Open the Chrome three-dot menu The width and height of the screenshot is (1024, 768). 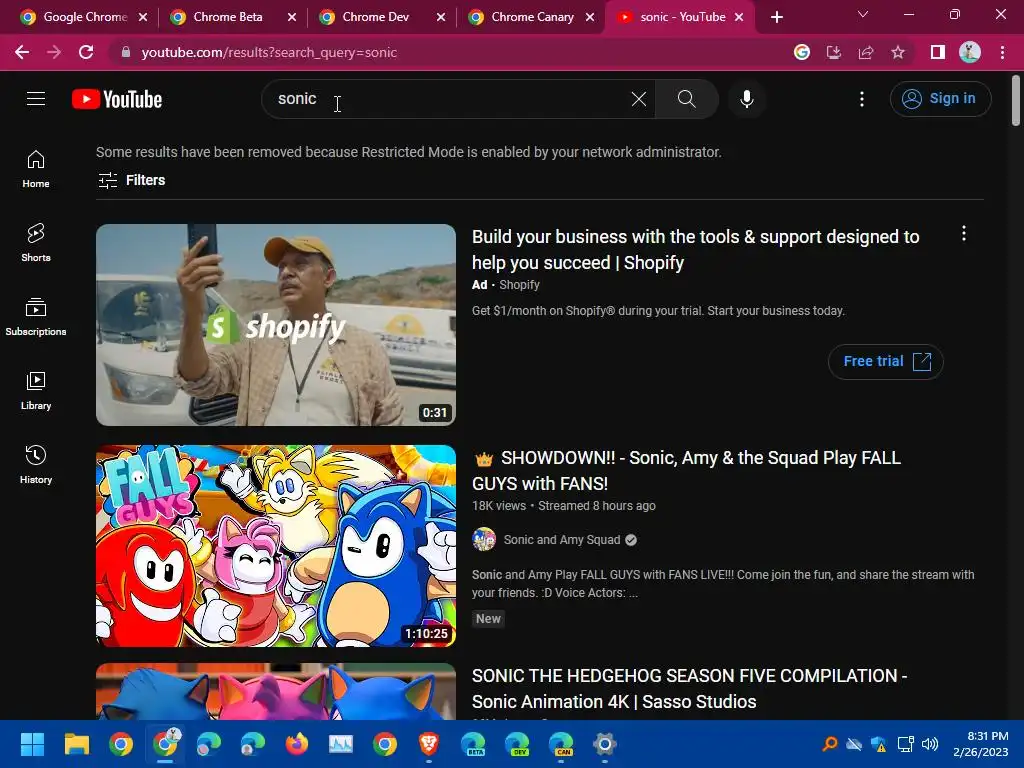1002,52
